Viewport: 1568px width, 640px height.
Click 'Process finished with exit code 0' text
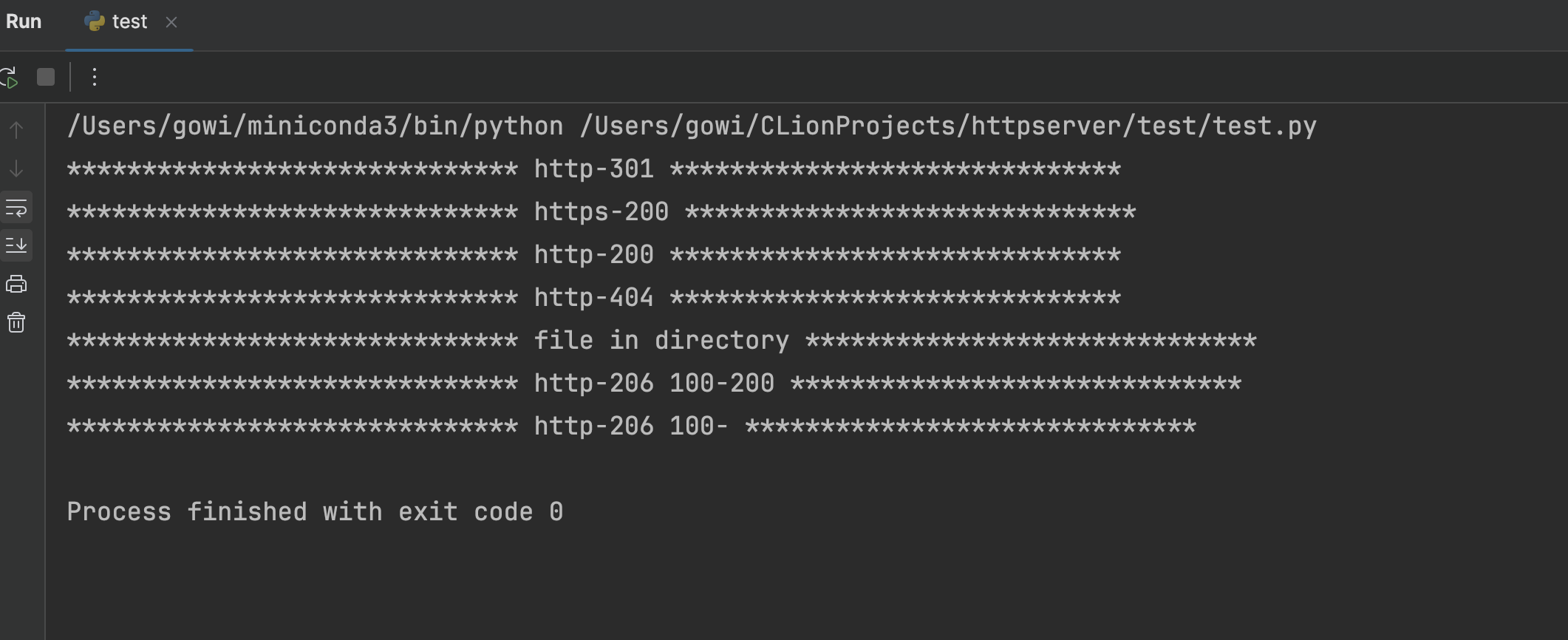(x=315, y=512)
